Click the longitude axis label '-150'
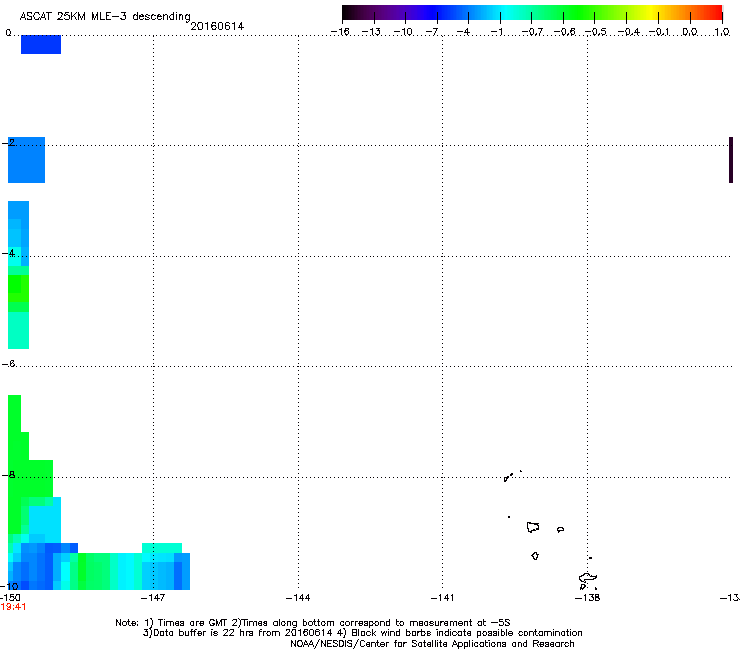Image resolution: width=740 pixels, height=650 pixels. (x=10, y=598)
